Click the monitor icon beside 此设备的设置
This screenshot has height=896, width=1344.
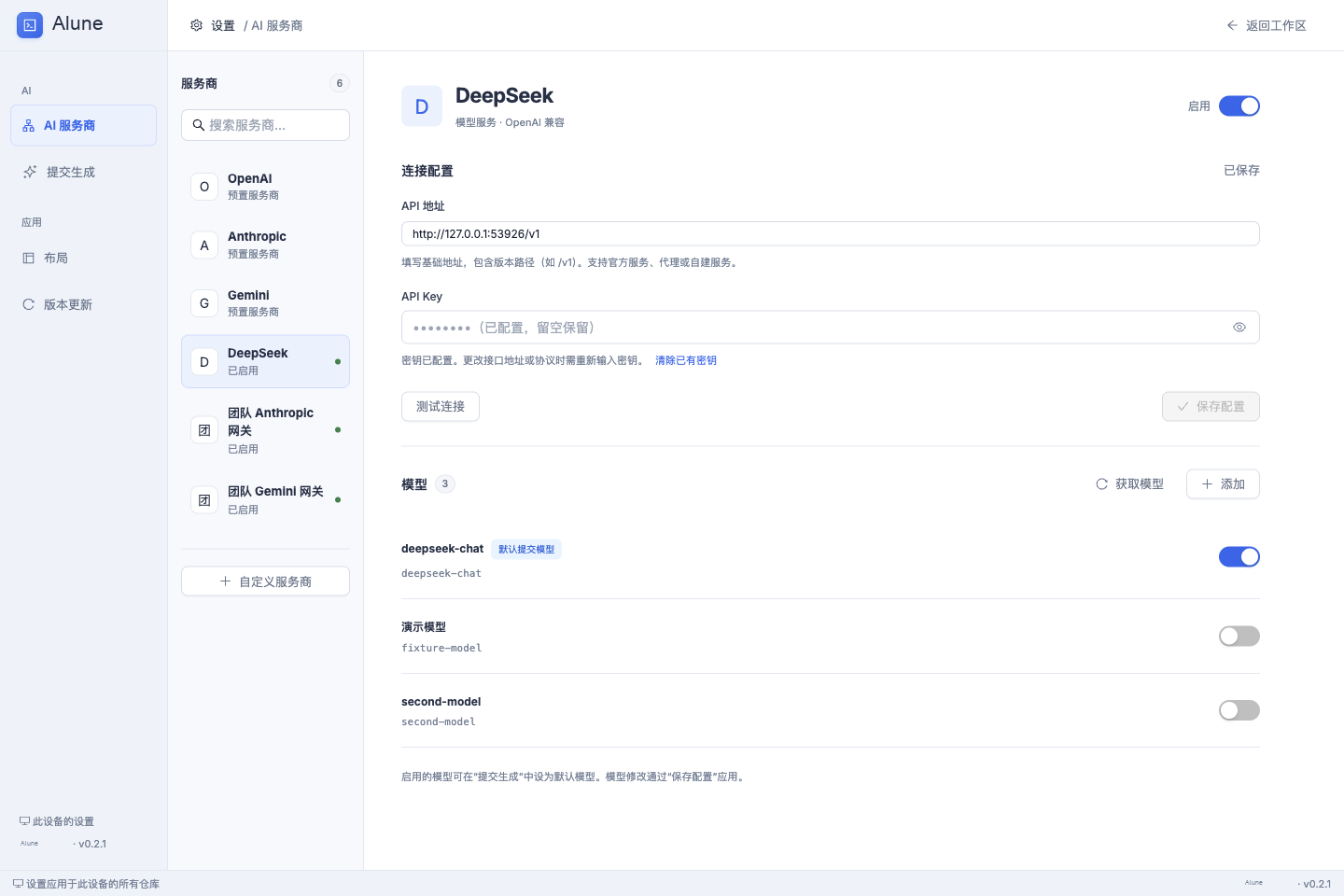tap(24, 821)
